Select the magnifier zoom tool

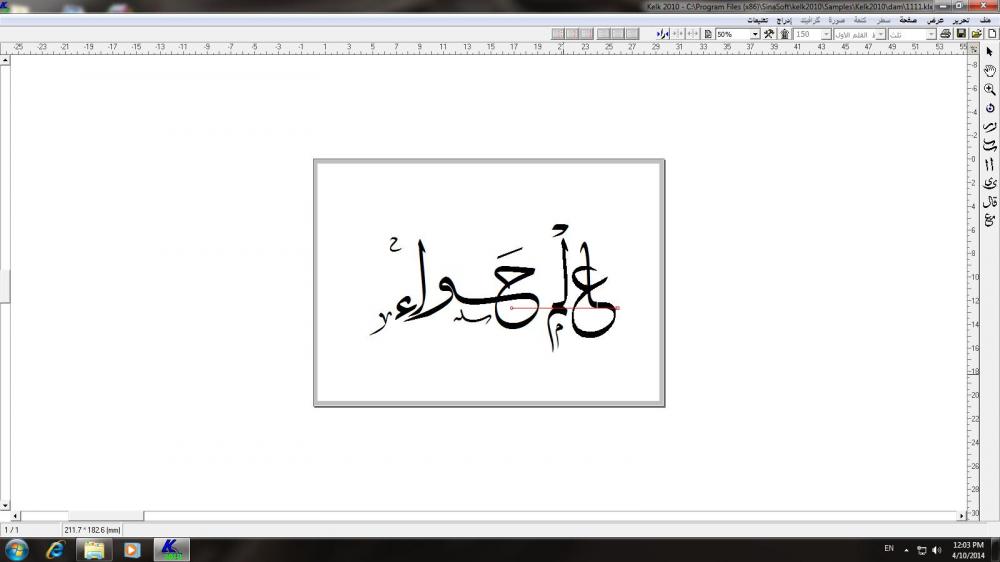[x=990, y=89]
